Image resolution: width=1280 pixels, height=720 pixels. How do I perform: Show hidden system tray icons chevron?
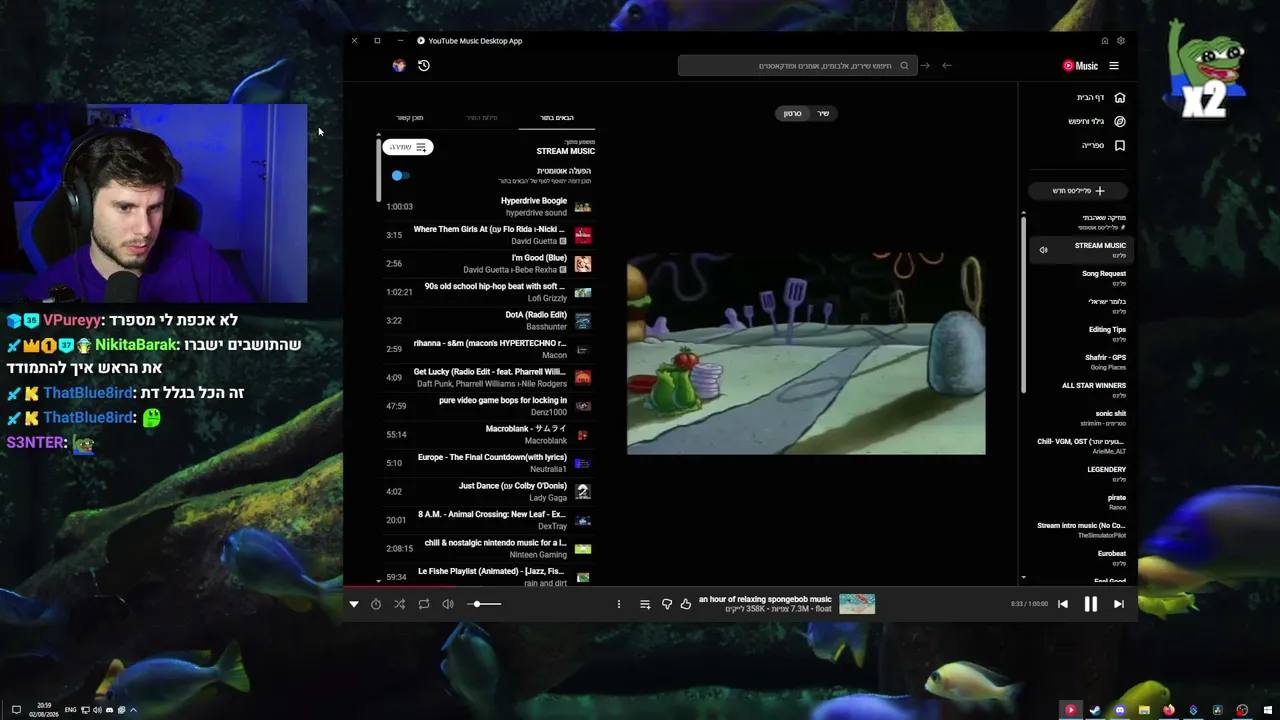click(133, 710)
